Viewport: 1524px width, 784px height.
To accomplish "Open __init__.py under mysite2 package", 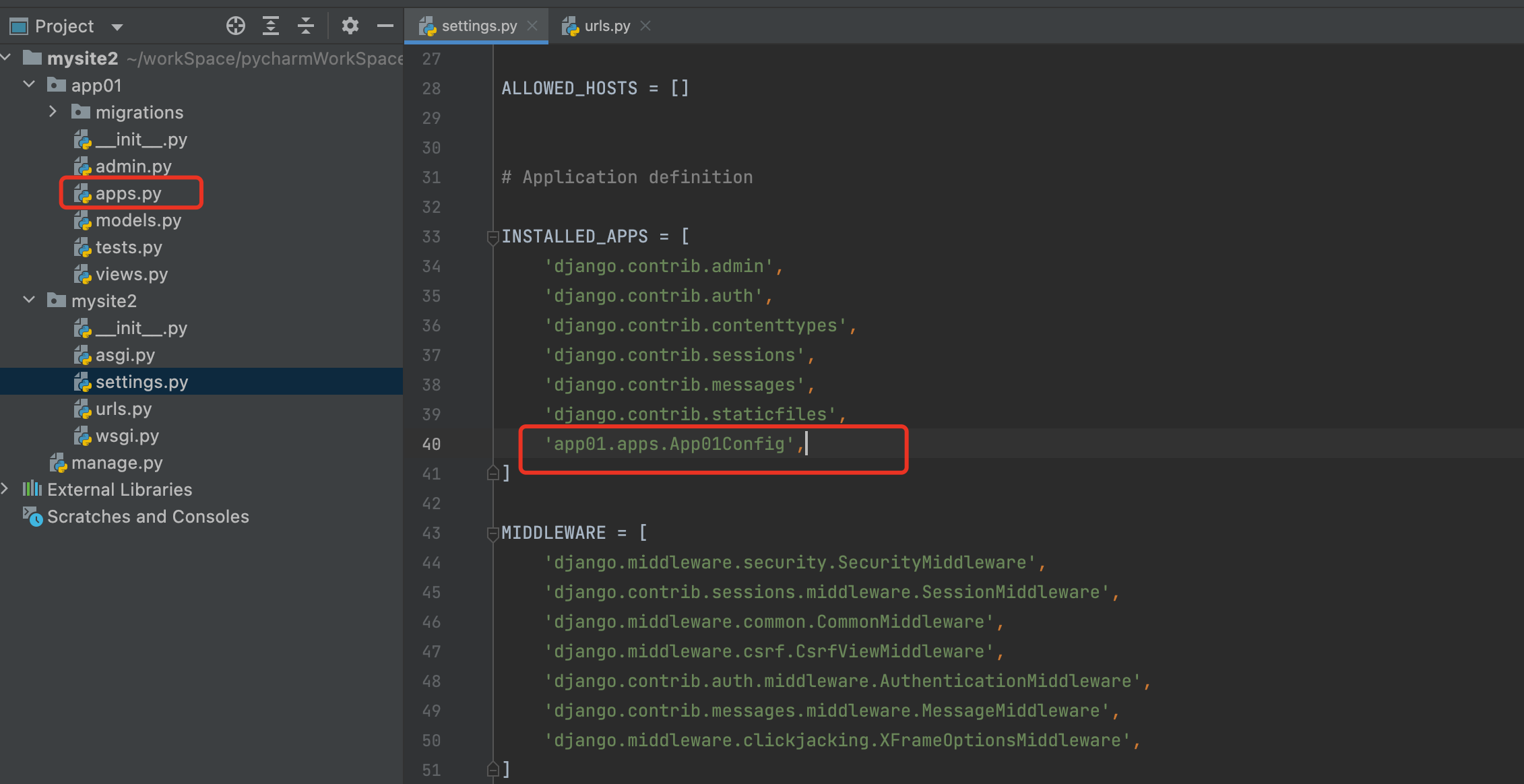I will (141, 328).
